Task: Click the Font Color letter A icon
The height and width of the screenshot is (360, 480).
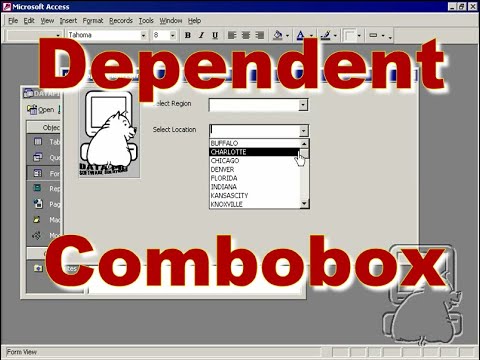Action: 301,35
